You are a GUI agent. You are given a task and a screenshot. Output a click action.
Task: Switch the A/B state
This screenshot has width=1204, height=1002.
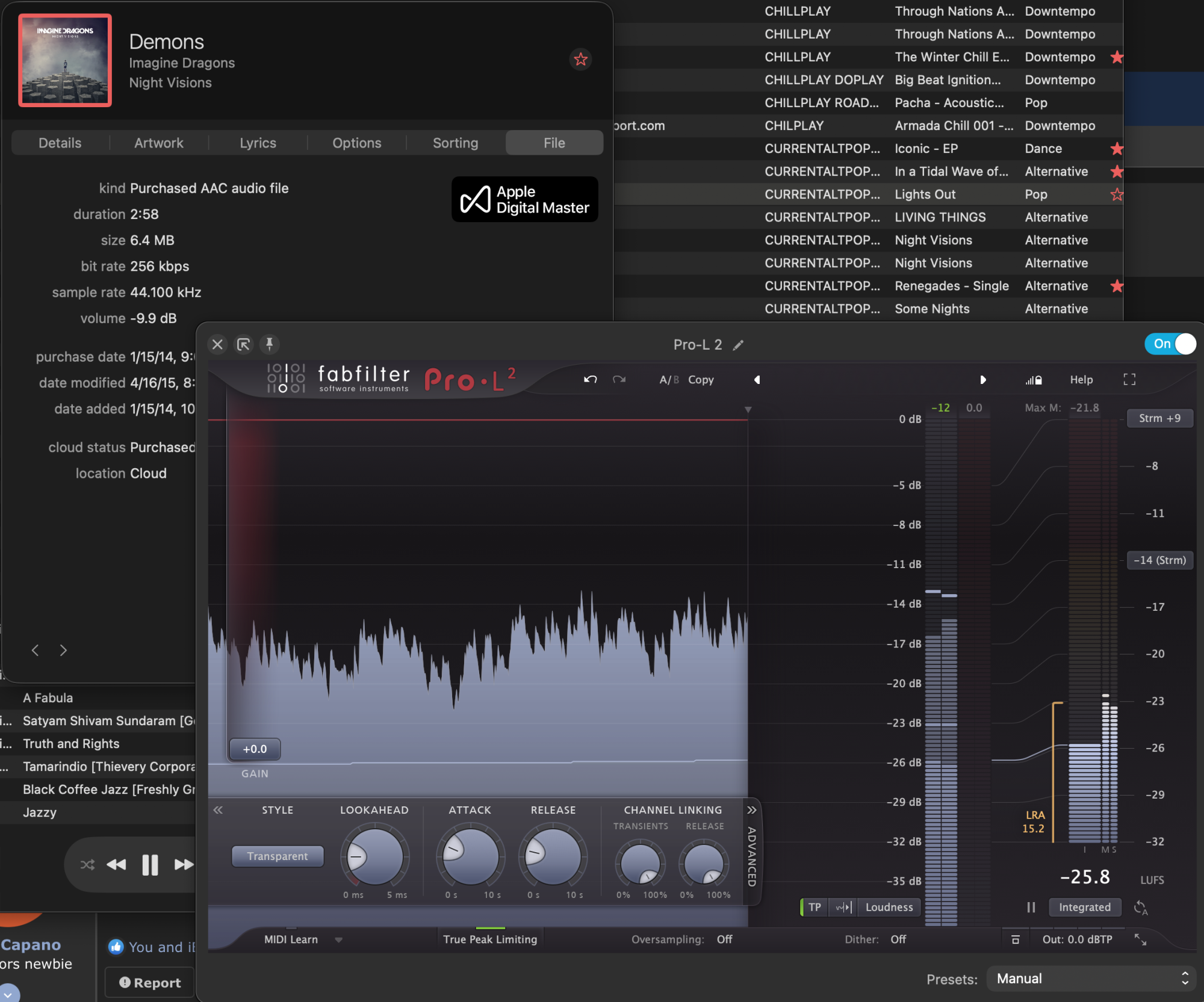tap(669, 380)
